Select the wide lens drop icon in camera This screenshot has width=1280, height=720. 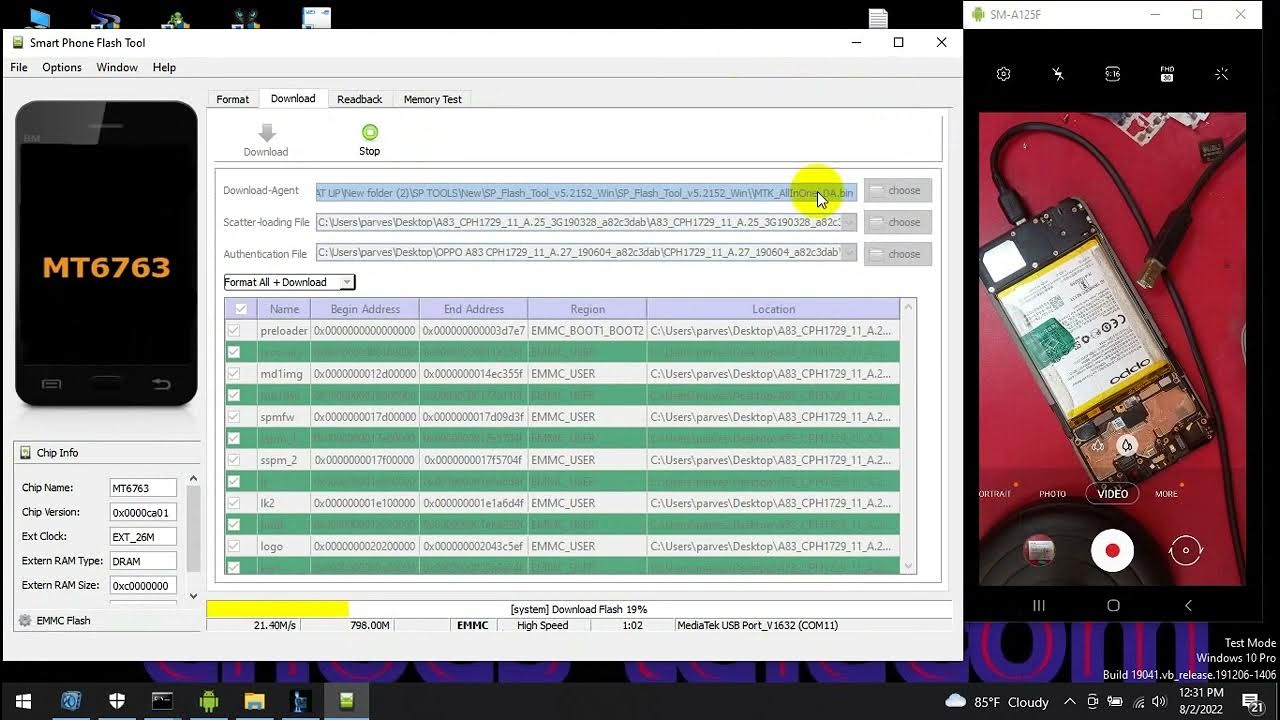pyautogui.click(x=1127, y=446)
